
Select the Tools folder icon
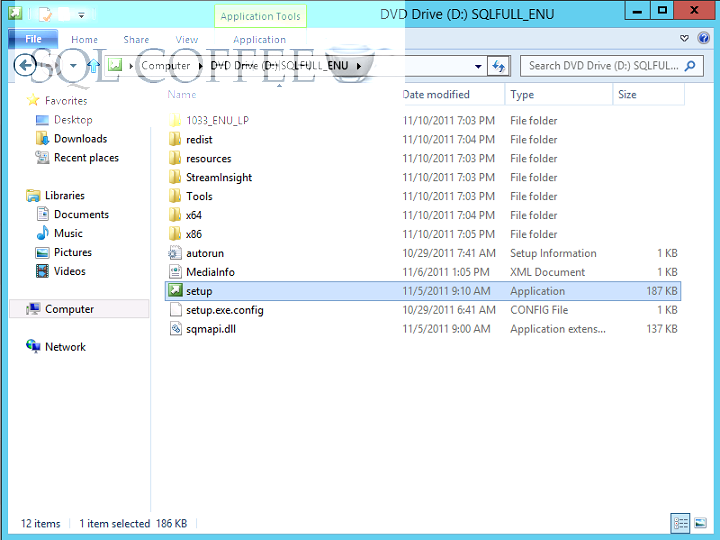tap(175, 196)
